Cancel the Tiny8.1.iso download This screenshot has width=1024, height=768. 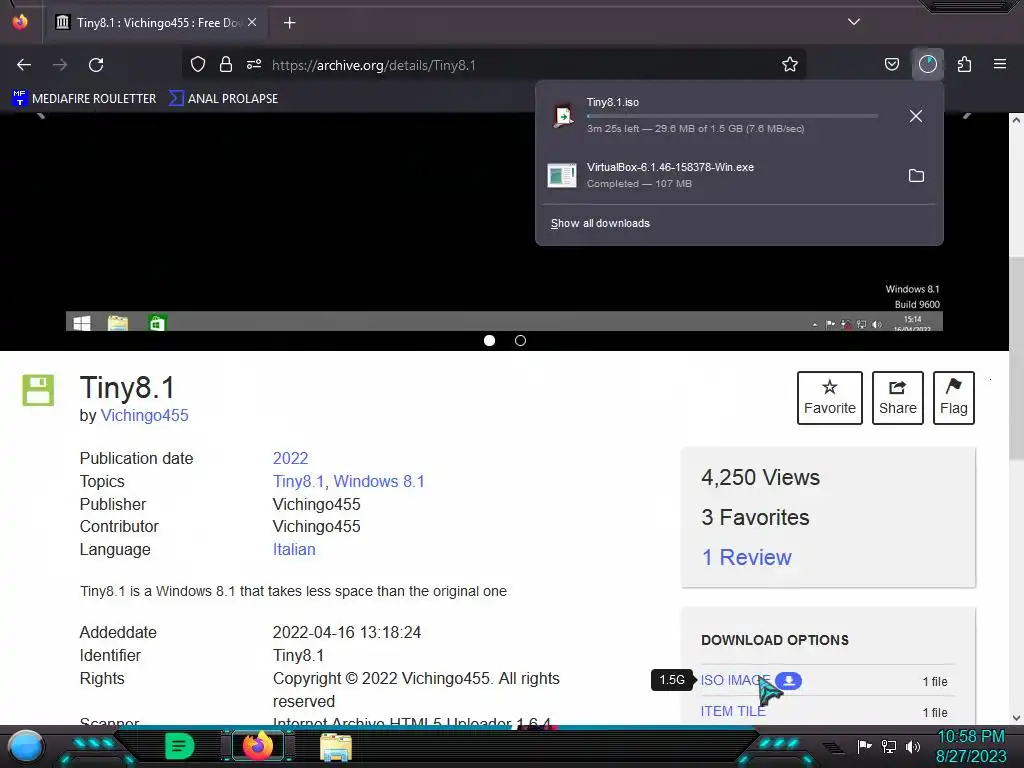(x=916, y=116)
